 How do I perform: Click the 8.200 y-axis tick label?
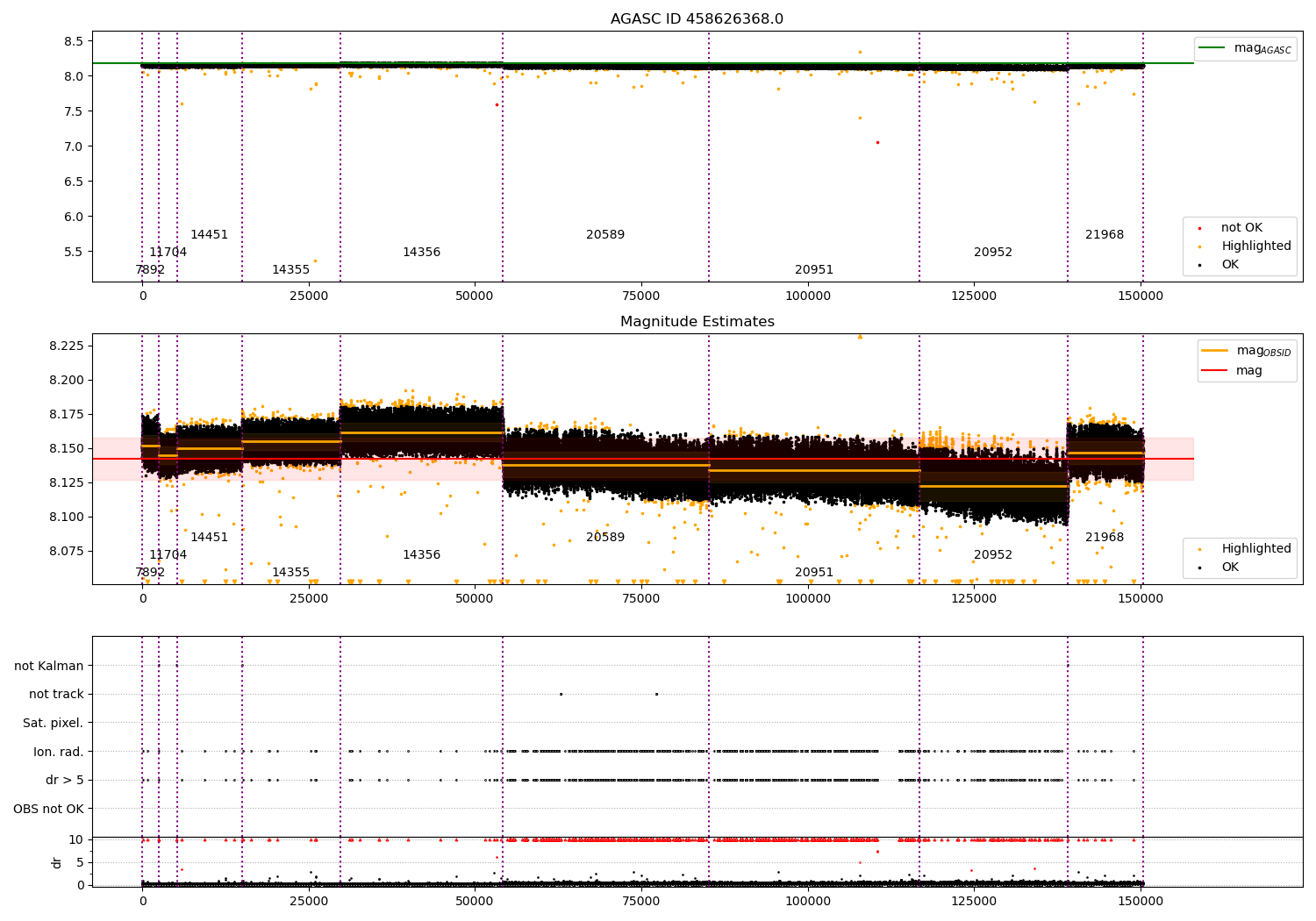[x=67, y=381]
